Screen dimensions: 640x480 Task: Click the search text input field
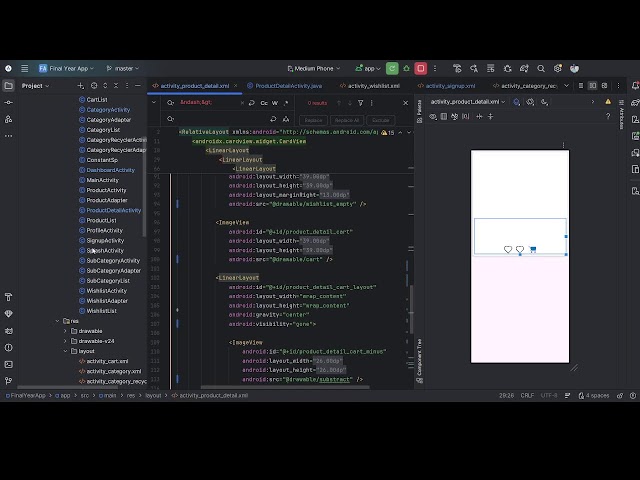[x=209, y=102]
